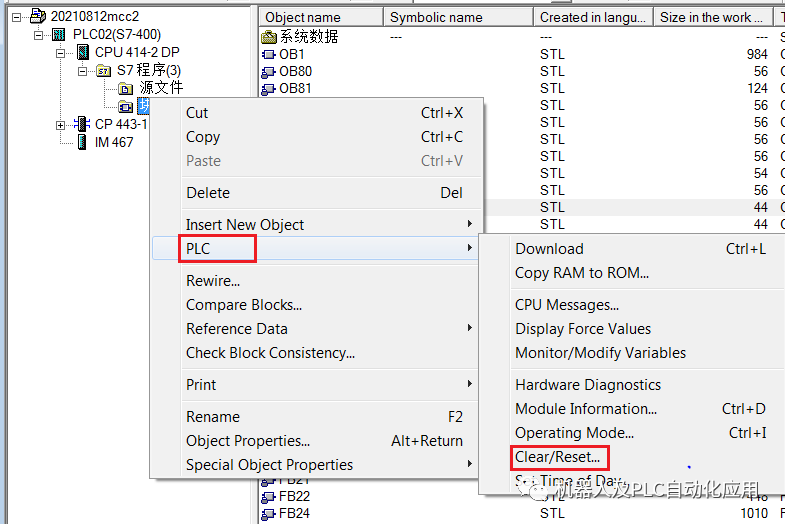
Task: Collapse the S7 程序(3) node
Action: pyautogui.click(x=83, y=71)
